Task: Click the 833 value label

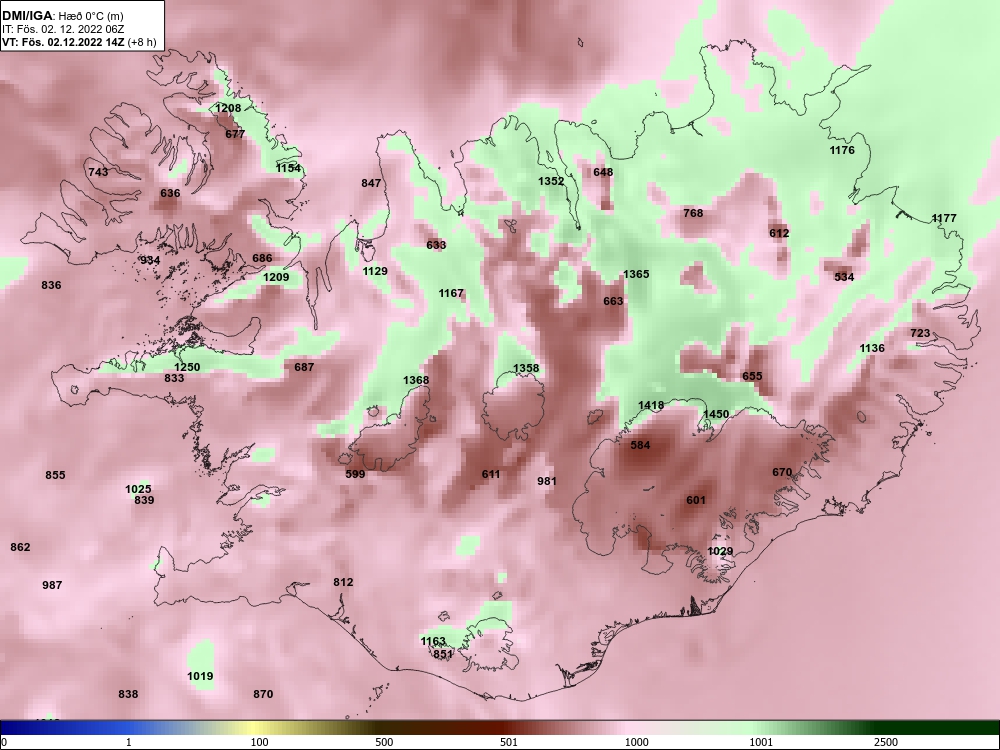Action: coord(174,378)
